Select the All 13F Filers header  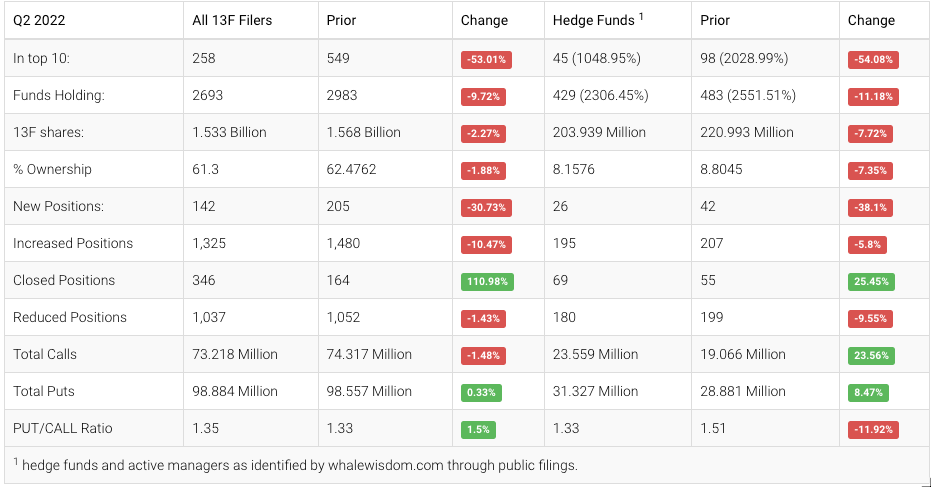(x=232, y=20)
